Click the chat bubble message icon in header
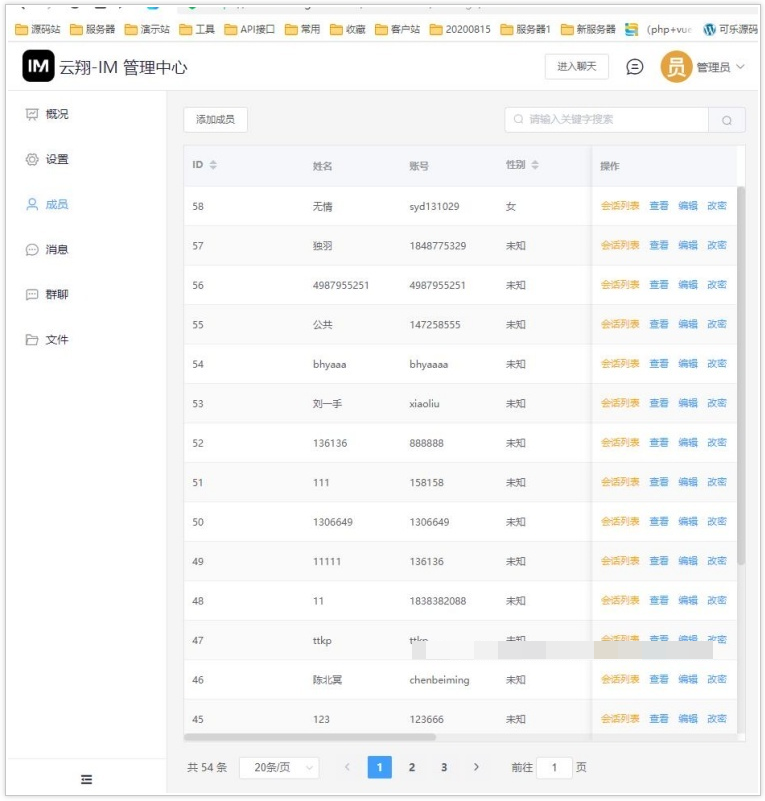 (x=634, y=67)
